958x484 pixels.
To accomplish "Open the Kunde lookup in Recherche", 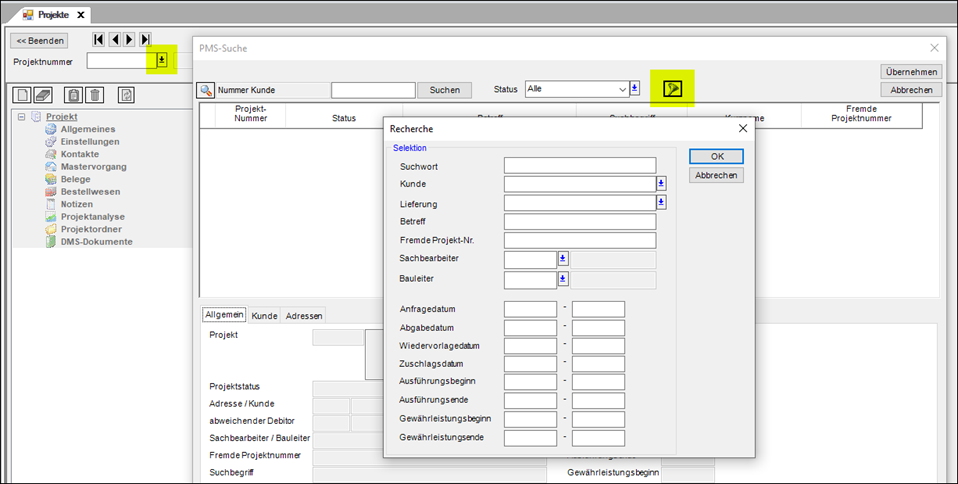I will (x=661, y=184).
